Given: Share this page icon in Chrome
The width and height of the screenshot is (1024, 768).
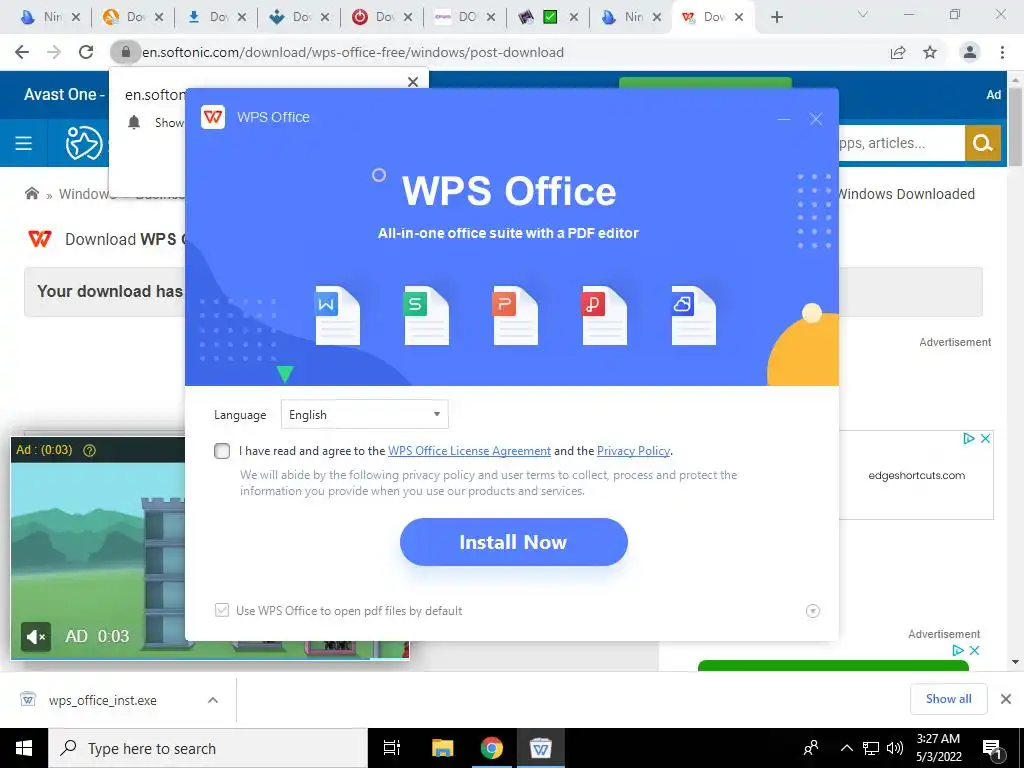Looking at the screenshot, I should 898,52.
